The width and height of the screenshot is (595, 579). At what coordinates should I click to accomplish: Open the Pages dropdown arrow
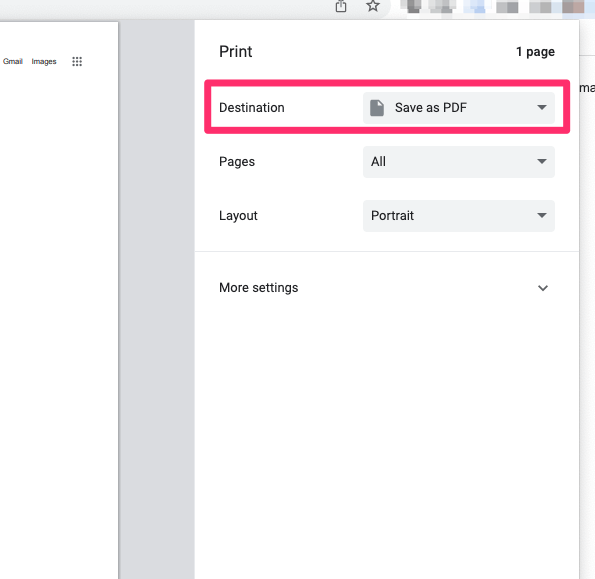coord(542,161)
